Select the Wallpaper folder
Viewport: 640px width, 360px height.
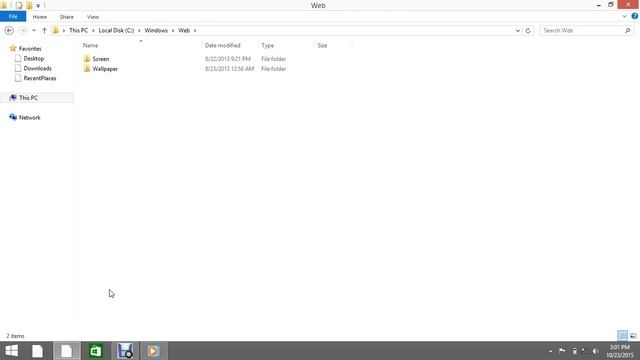tap(105, 69)
